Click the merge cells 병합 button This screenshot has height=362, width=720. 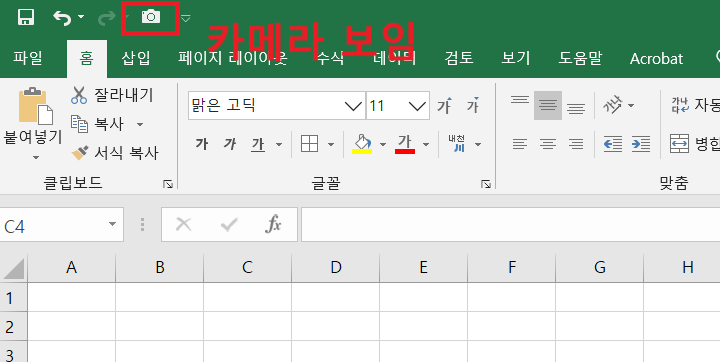pyautogui.click(x=695, y=144)
